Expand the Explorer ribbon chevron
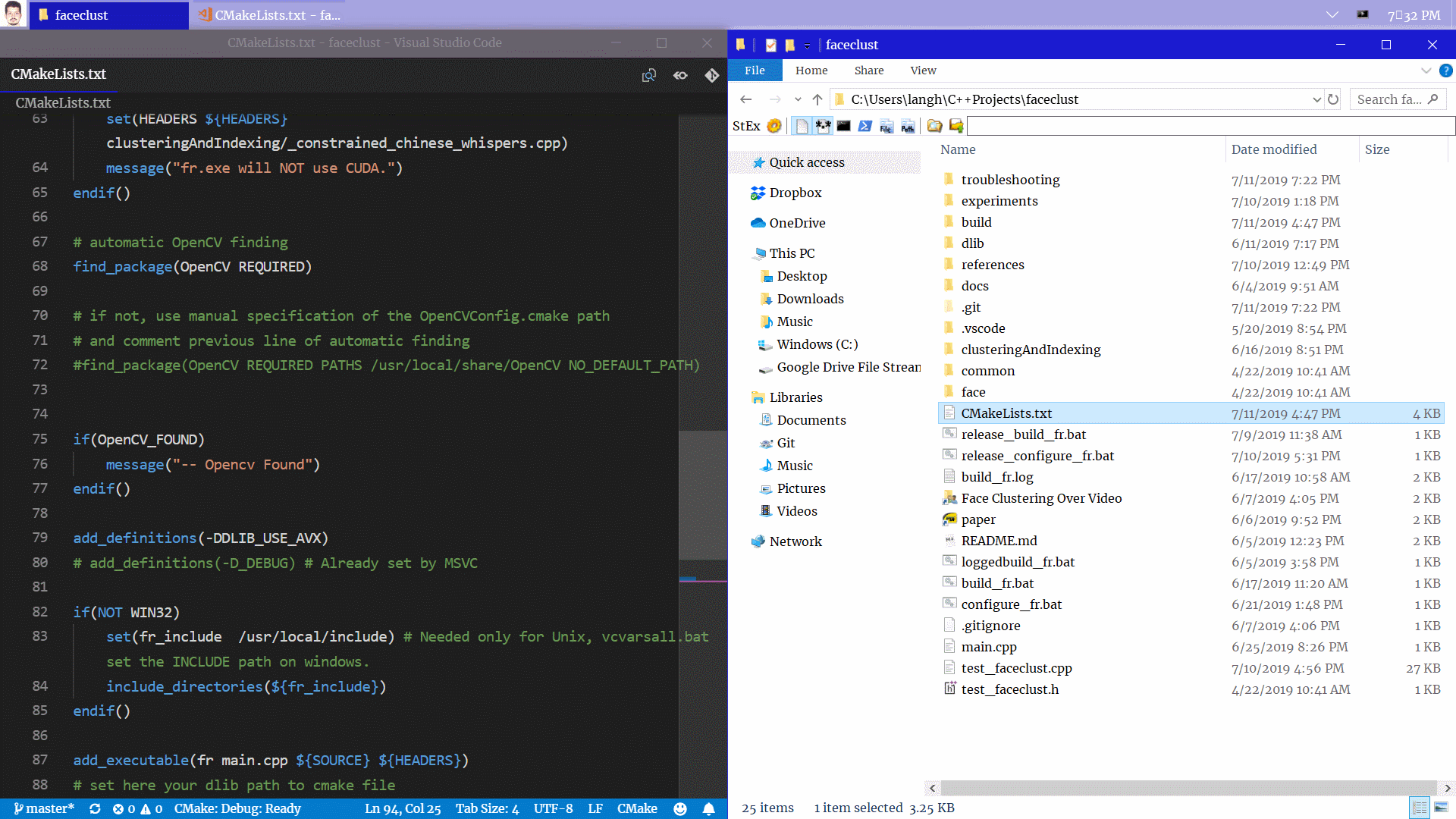1456x819 pixels. (1426, 71)
